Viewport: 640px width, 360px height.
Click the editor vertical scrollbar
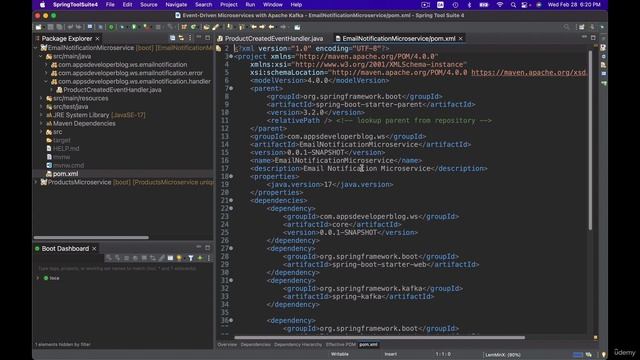pos(590,140)
